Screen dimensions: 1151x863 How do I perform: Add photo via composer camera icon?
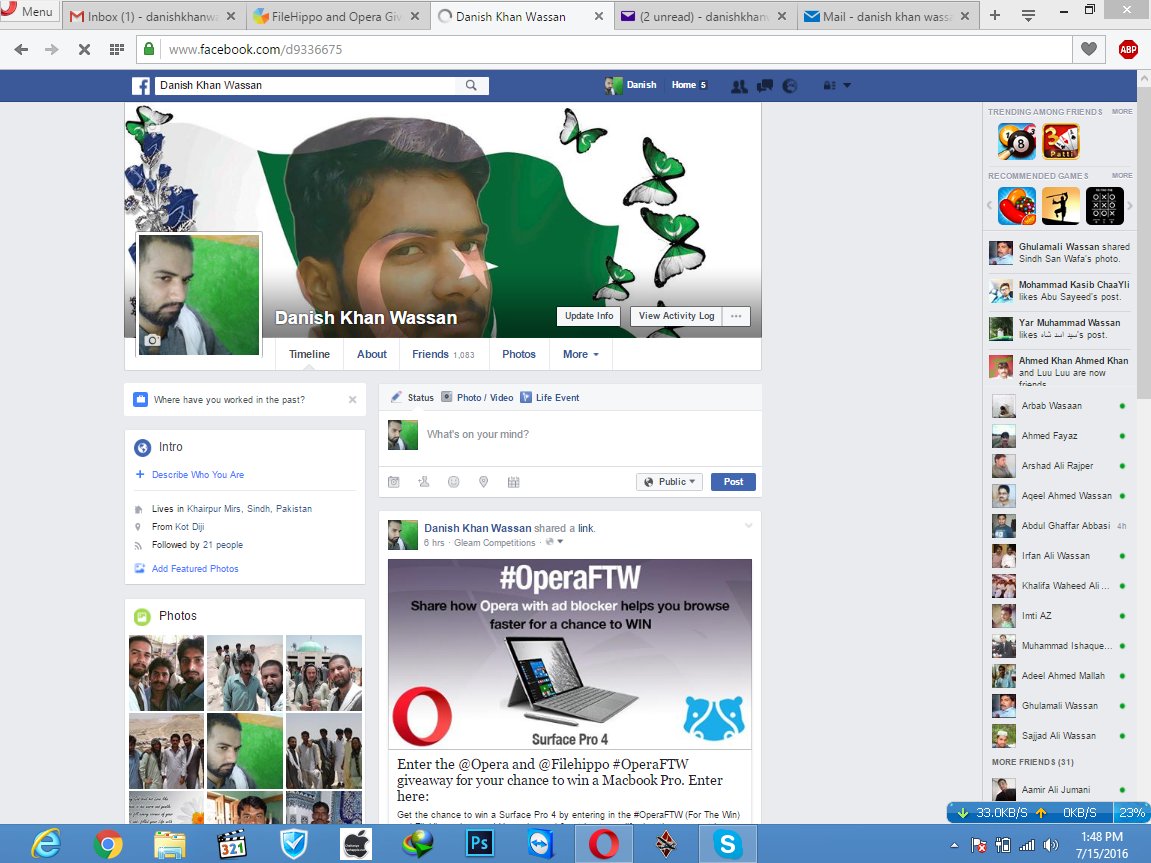click(x=393, y=482)
